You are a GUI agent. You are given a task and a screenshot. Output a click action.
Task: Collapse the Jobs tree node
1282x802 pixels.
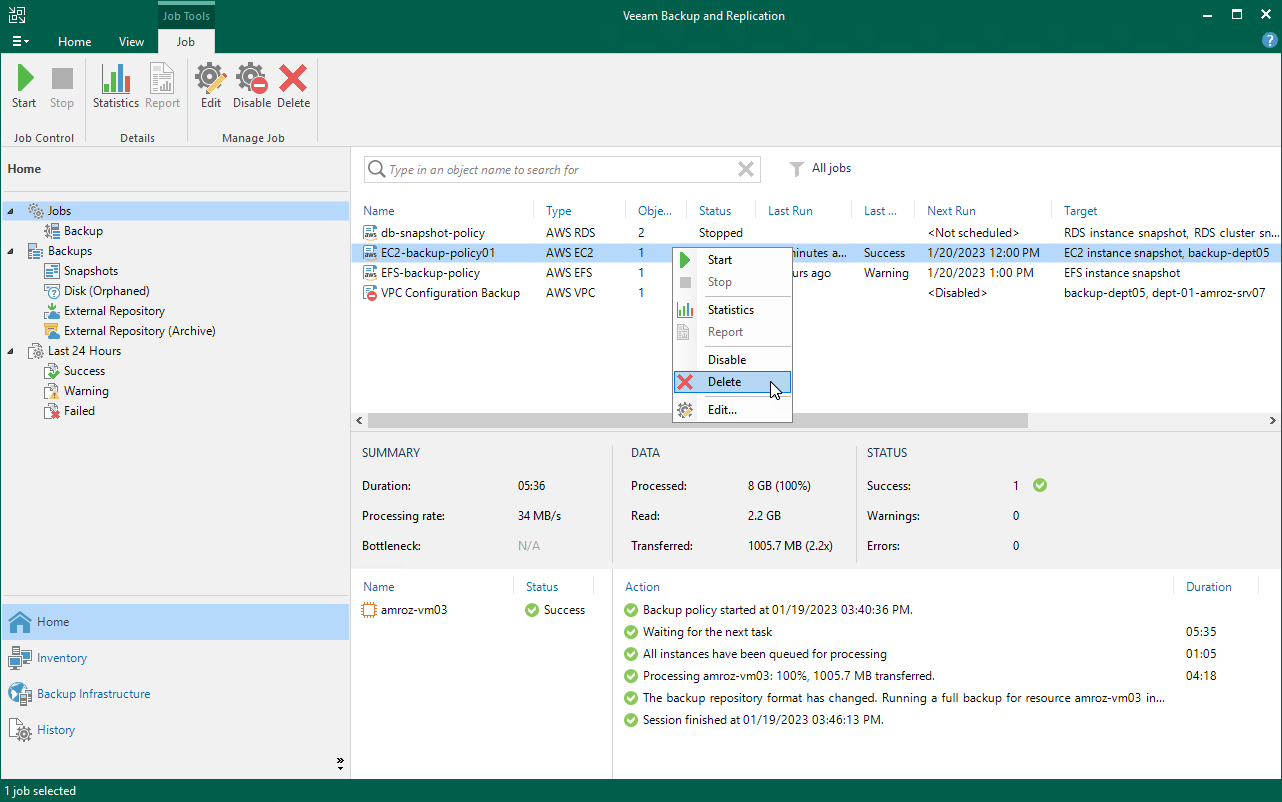tap(11, 211)
